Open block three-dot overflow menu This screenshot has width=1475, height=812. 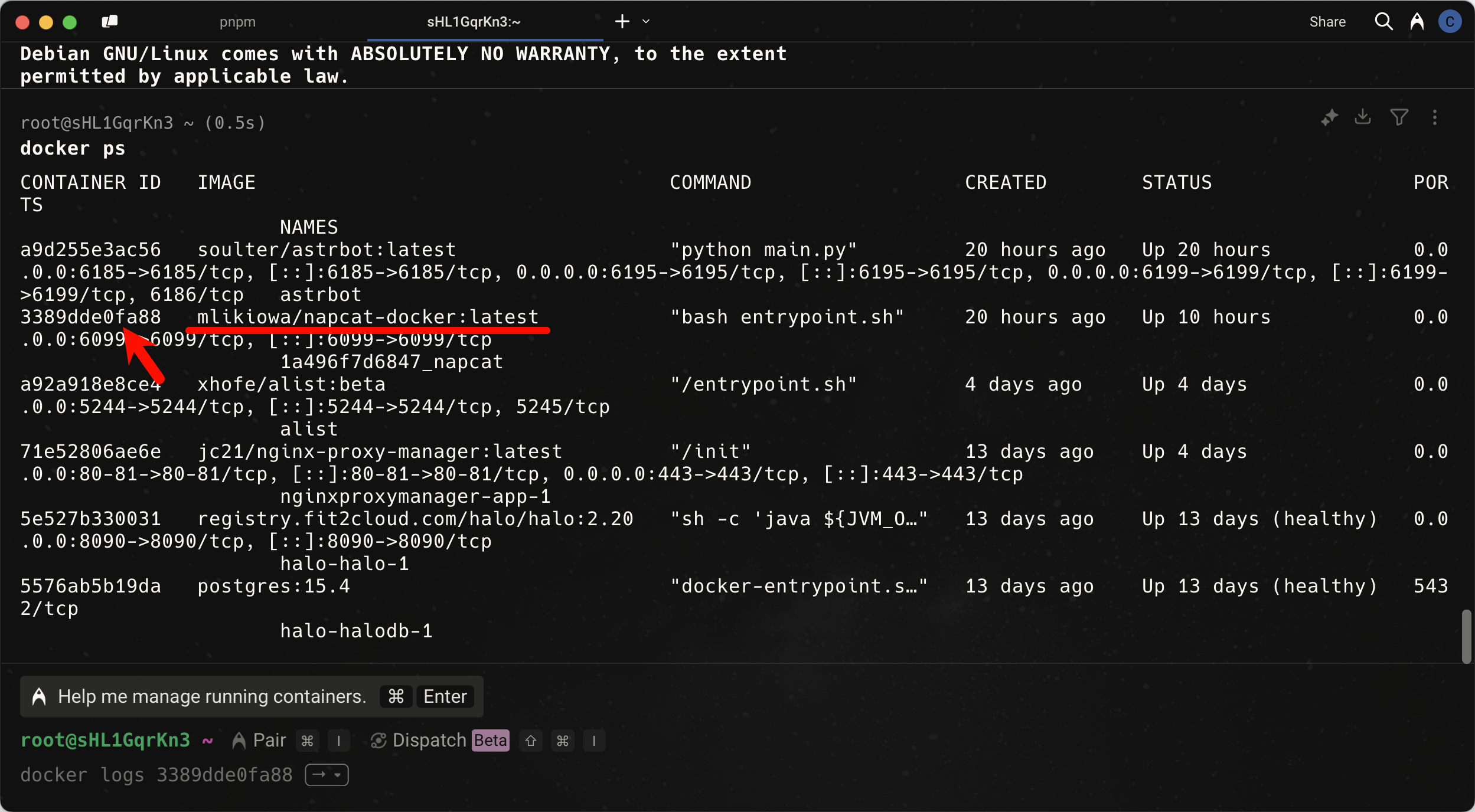[1434, 117]
